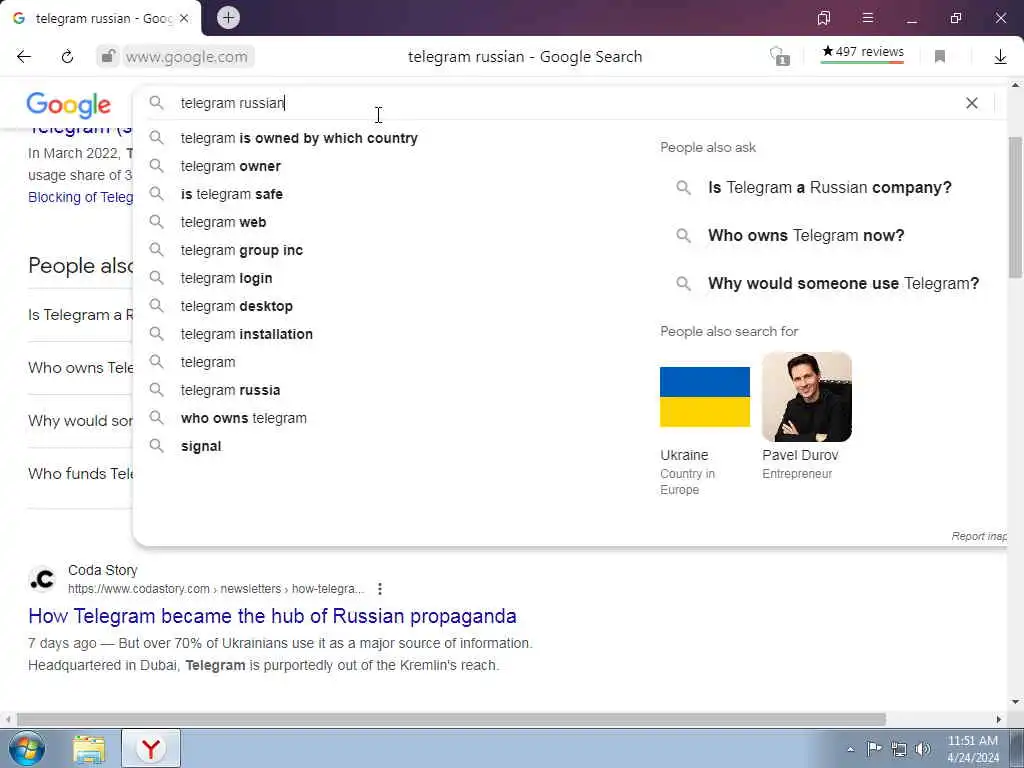Open the volume speaker tray icon
This screenshot has height=768, width=1024.
pyautogui.click(x=922, y=749)
